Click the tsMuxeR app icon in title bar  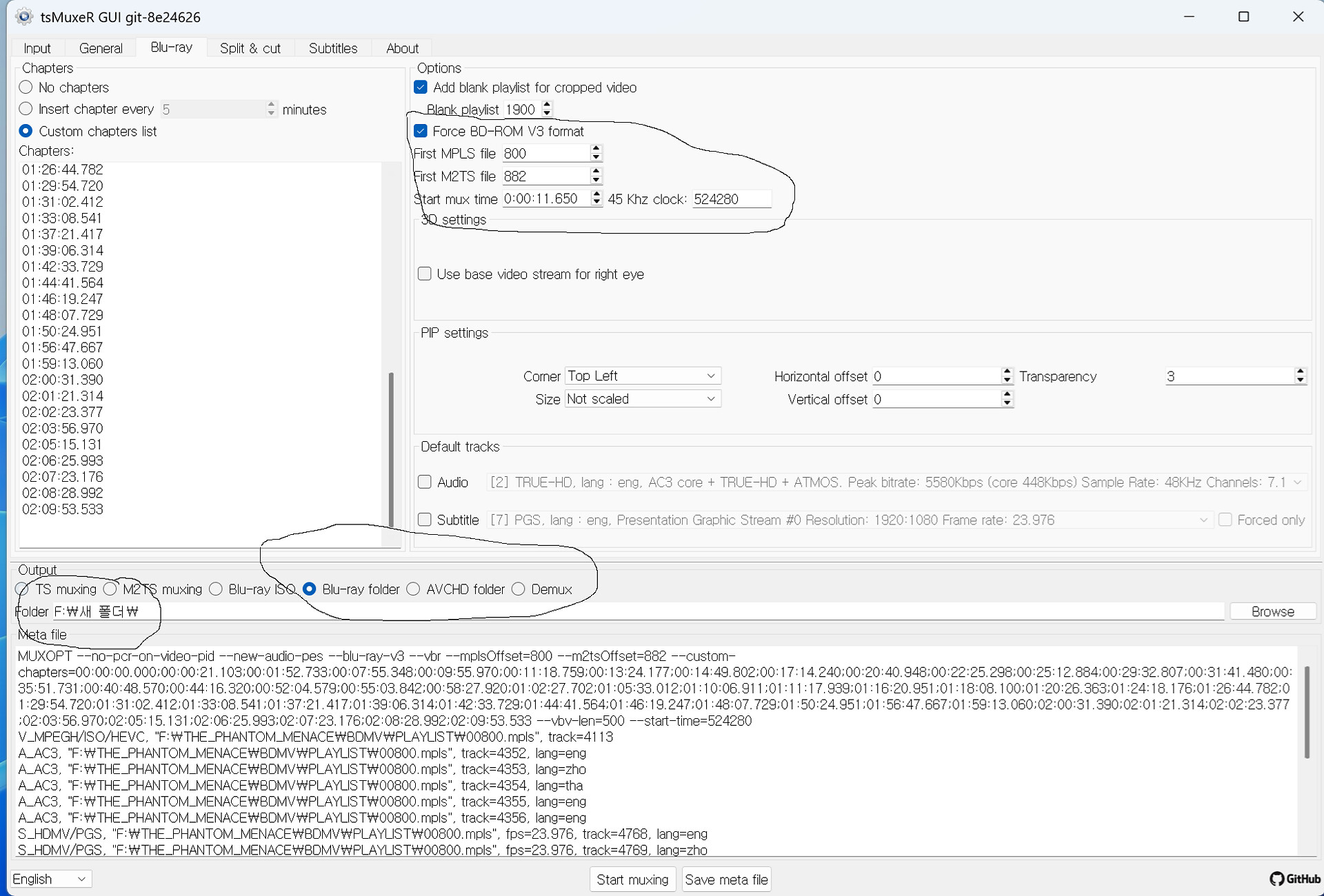[x=24, y=17]
